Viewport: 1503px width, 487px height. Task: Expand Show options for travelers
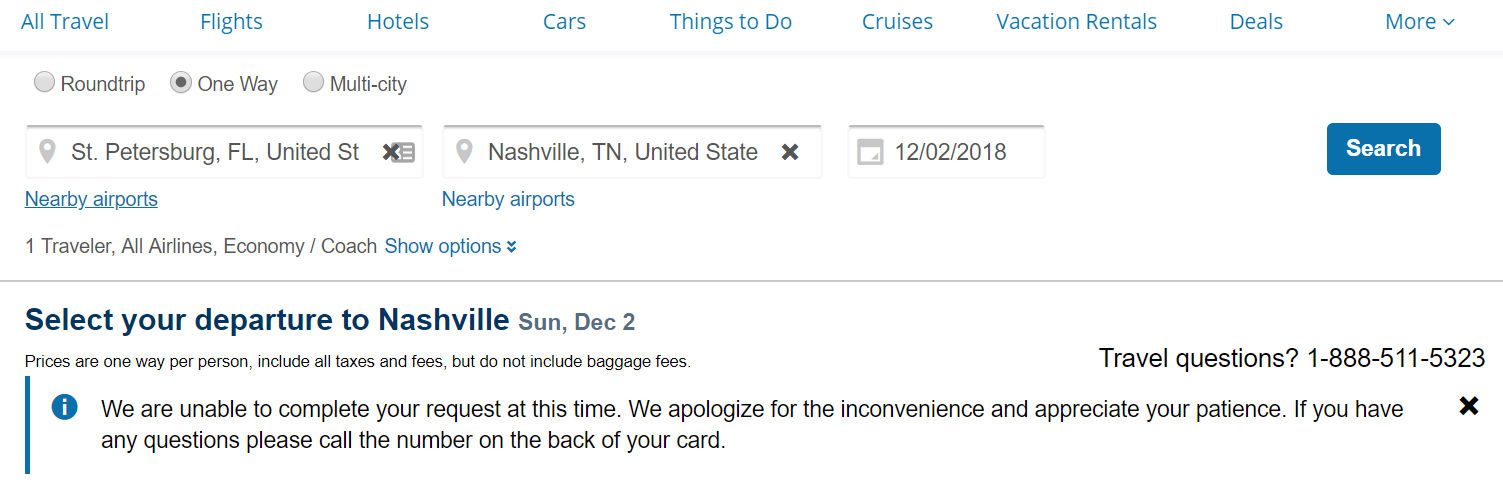[x=450, y=246]
